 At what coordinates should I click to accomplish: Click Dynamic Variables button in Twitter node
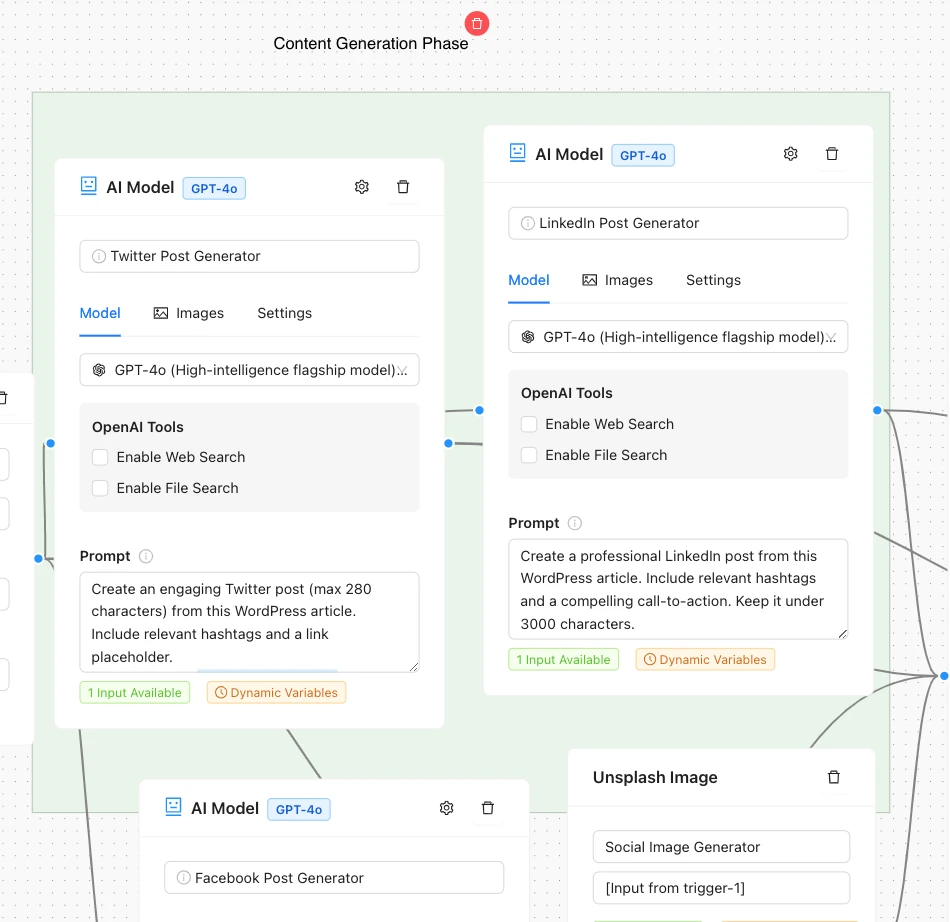pyautogui.click(x=276, y=692)
